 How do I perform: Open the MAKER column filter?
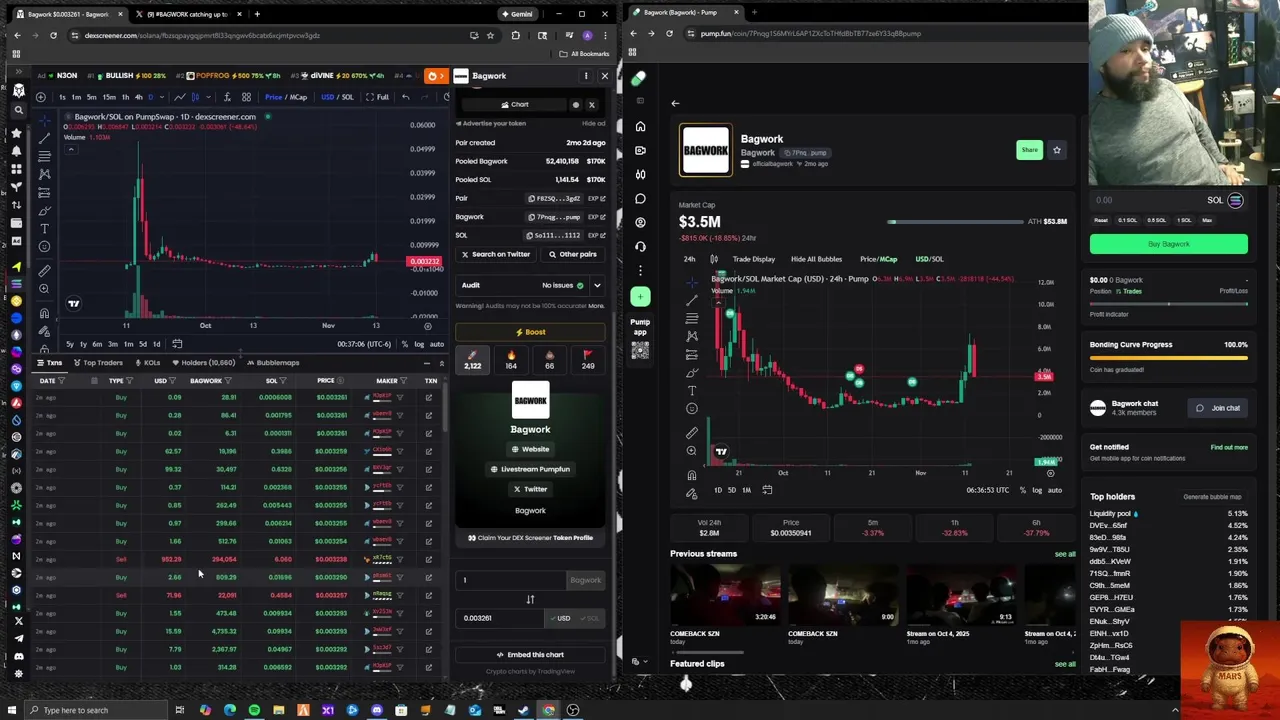click(405, 381)
